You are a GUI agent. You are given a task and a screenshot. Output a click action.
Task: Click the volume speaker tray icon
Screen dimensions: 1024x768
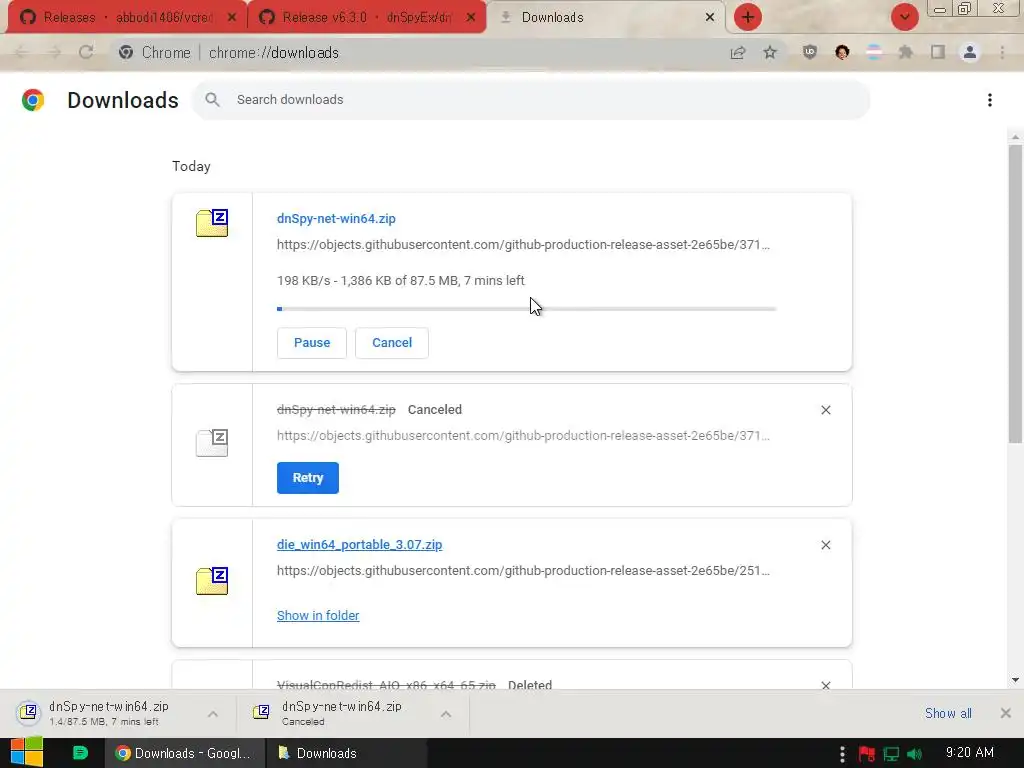915,754
